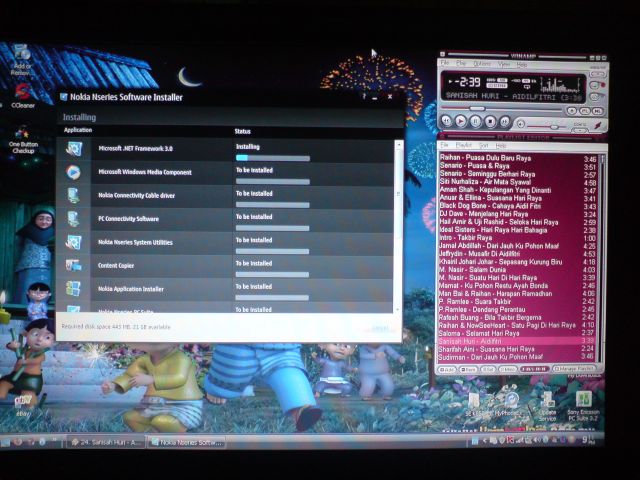640x480 pixels.
Task: Click the help question mark in Nokia installer
Action: tap(363, 96)
